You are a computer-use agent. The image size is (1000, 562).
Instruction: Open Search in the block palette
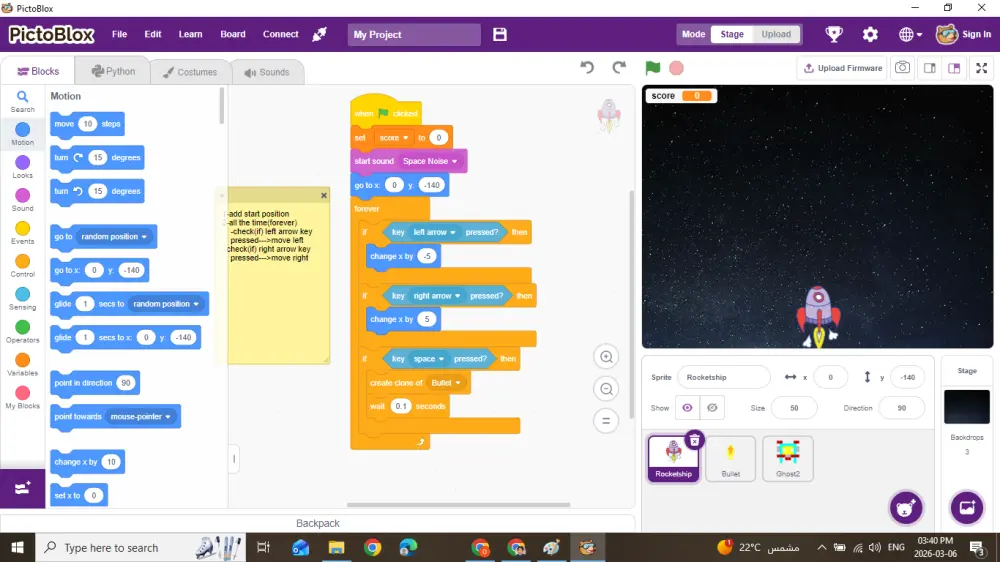coord(22,101)
